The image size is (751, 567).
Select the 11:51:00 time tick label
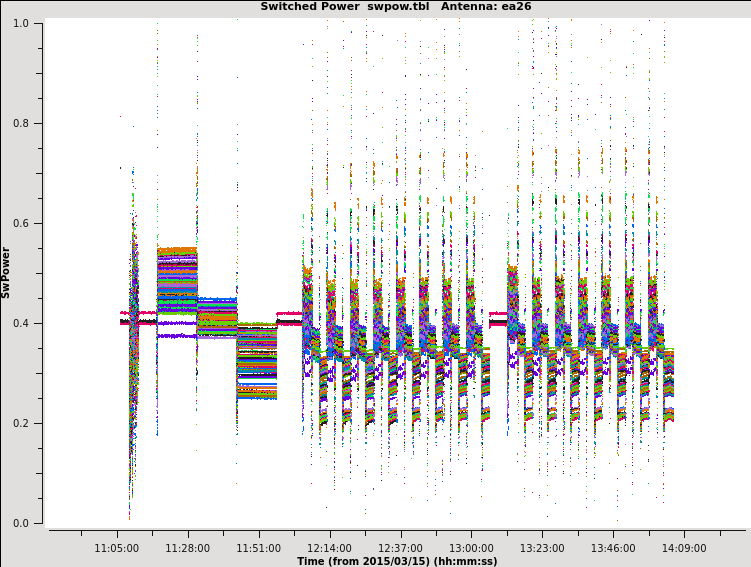pos(259,548)
